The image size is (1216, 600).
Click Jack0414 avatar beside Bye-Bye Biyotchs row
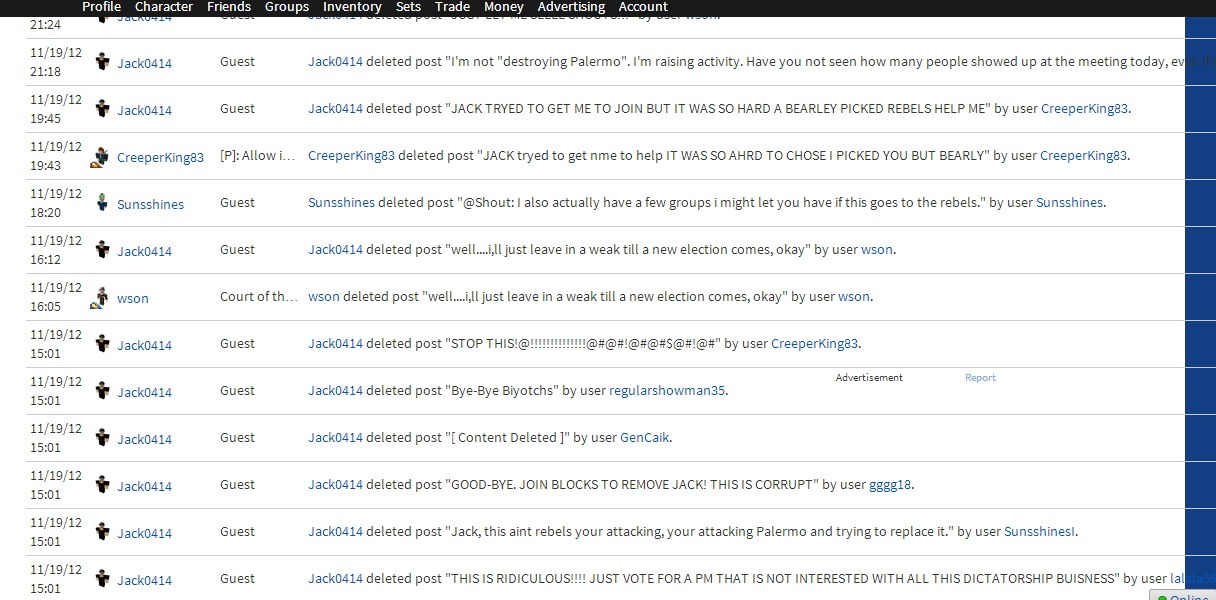(x=102, y=391)
